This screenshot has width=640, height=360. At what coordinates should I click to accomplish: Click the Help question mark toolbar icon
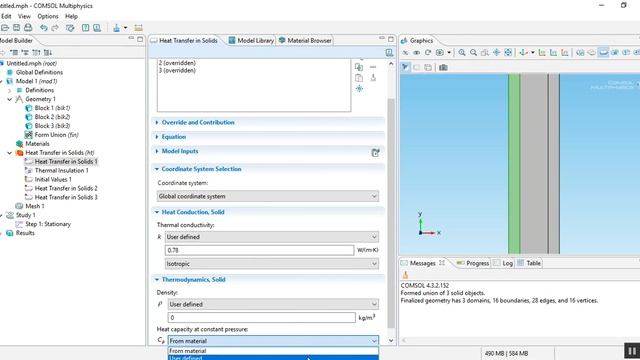(x=85, y=28)
